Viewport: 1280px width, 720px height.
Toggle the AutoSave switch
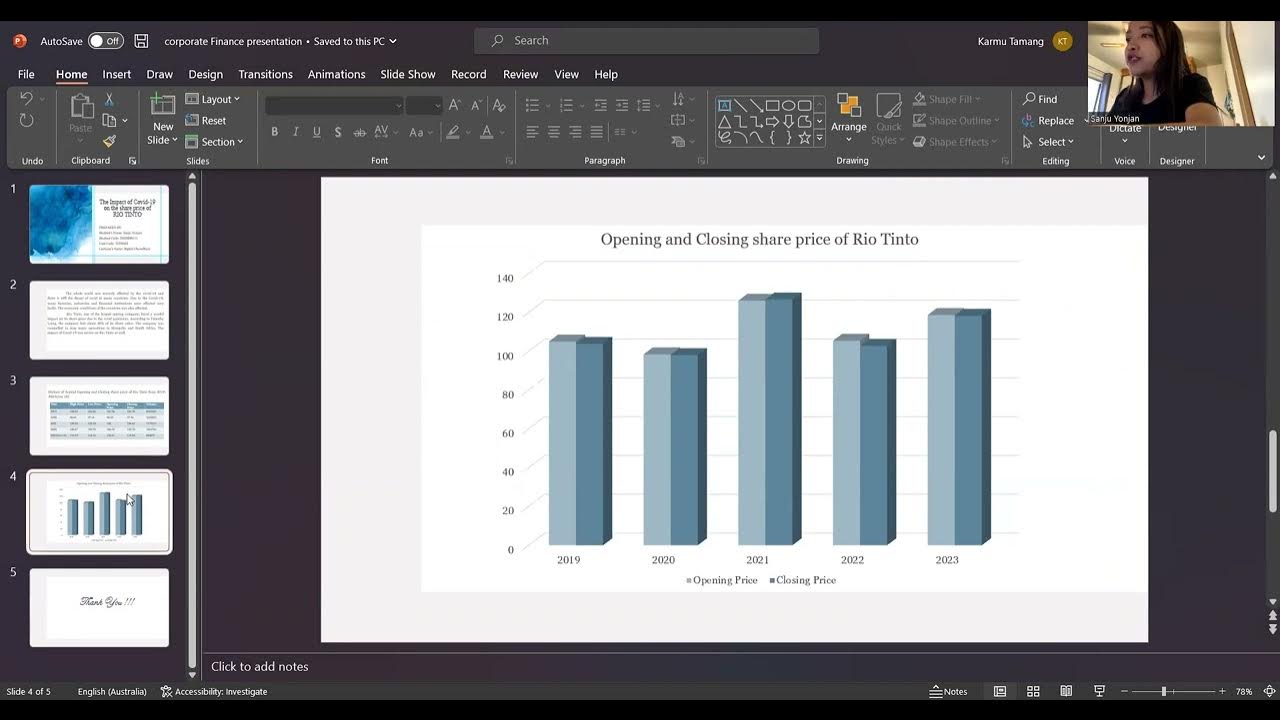click(105, 41)
